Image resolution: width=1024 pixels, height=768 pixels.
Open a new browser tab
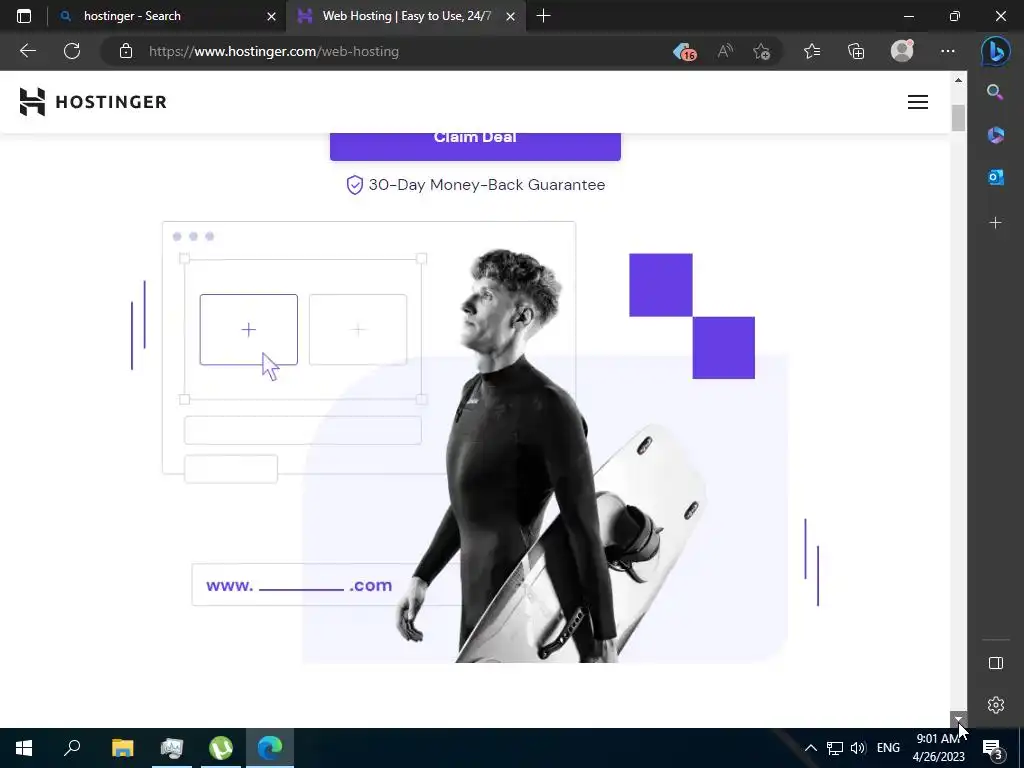tap(543, 16)
